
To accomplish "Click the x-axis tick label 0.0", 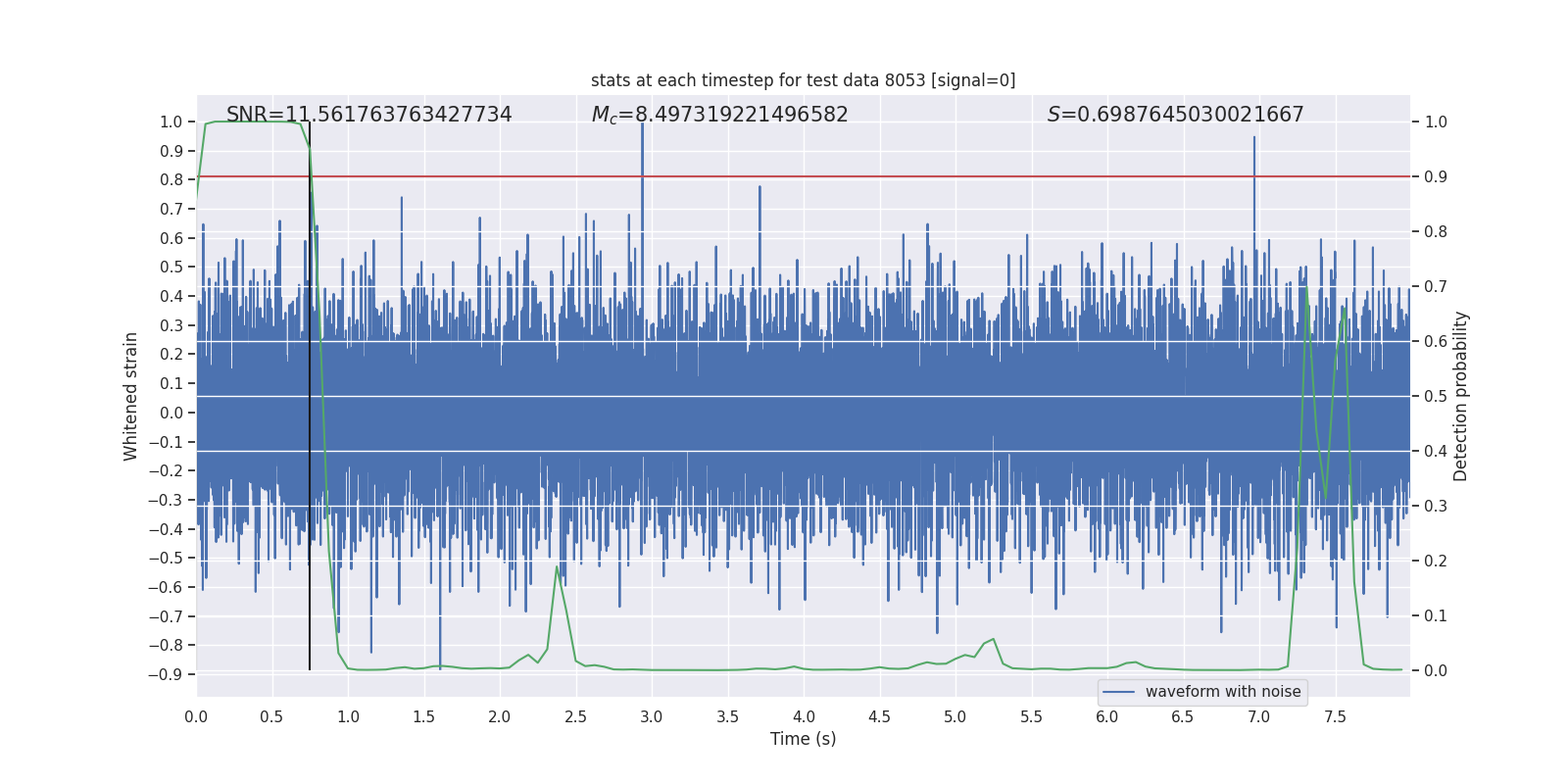I will click(196, 717).
